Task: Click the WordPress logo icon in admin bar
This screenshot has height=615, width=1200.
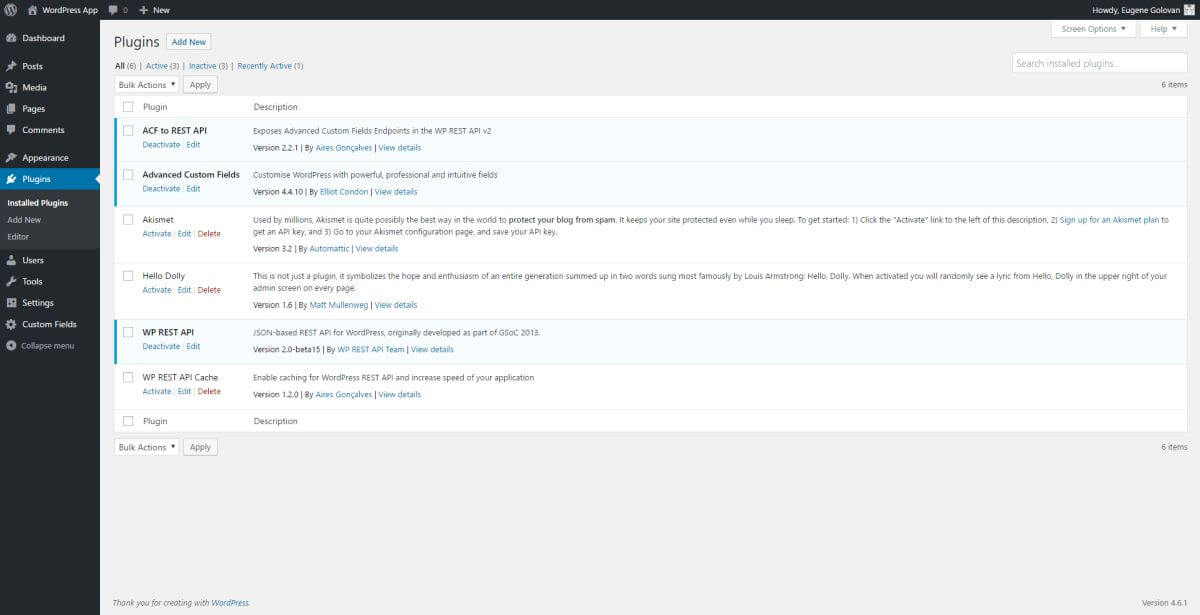Action: pyautogui.click(x=10, y=9)
